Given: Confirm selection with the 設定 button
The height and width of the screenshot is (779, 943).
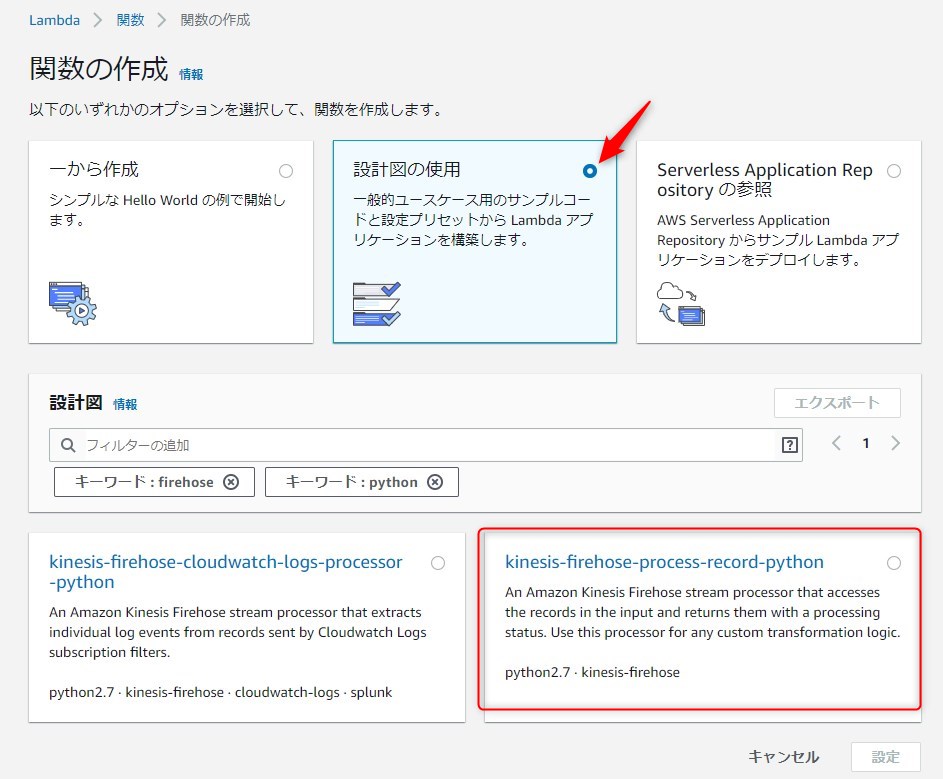Looking at the screenshot, I should pos(885,757).
